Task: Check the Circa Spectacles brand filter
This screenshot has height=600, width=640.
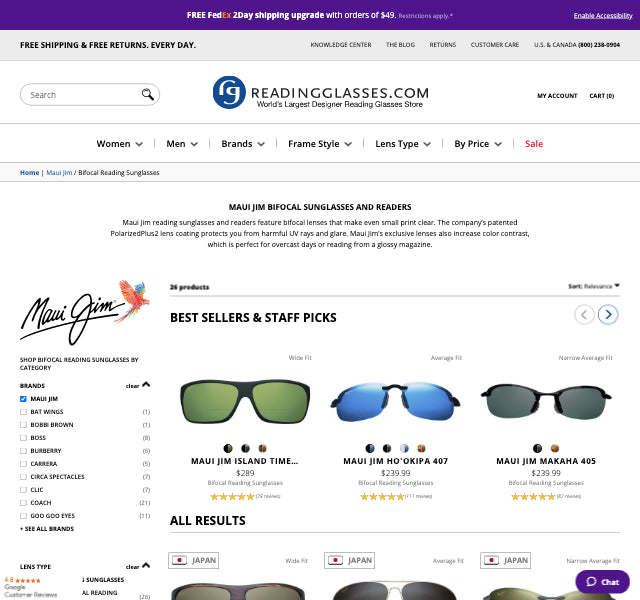Action: click(x=23, y=477)
